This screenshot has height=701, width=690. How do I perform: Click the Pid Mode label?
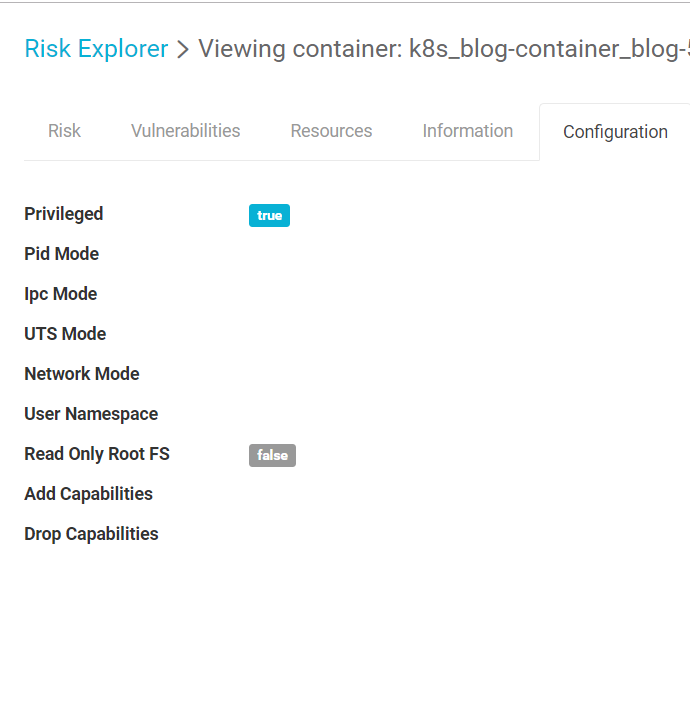62,254
